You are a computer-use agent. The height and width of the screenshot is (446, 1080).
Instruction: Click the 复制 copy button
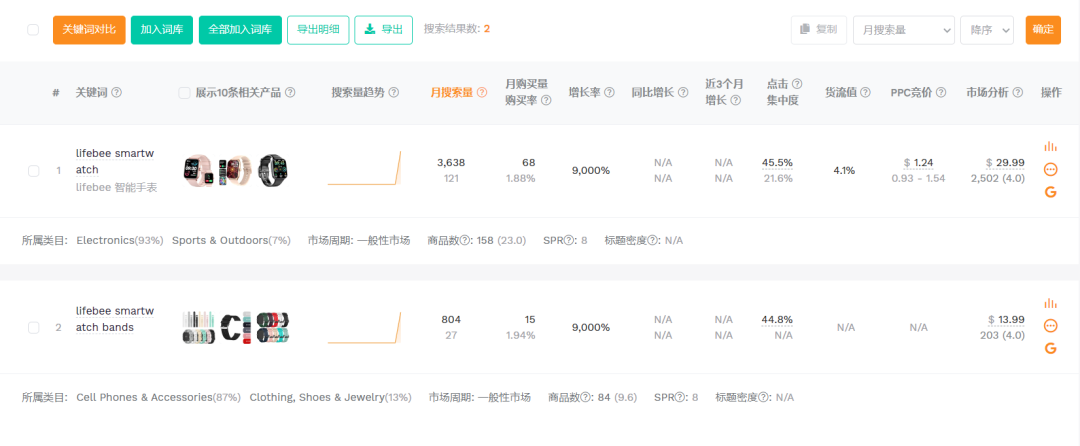[819, 30]
